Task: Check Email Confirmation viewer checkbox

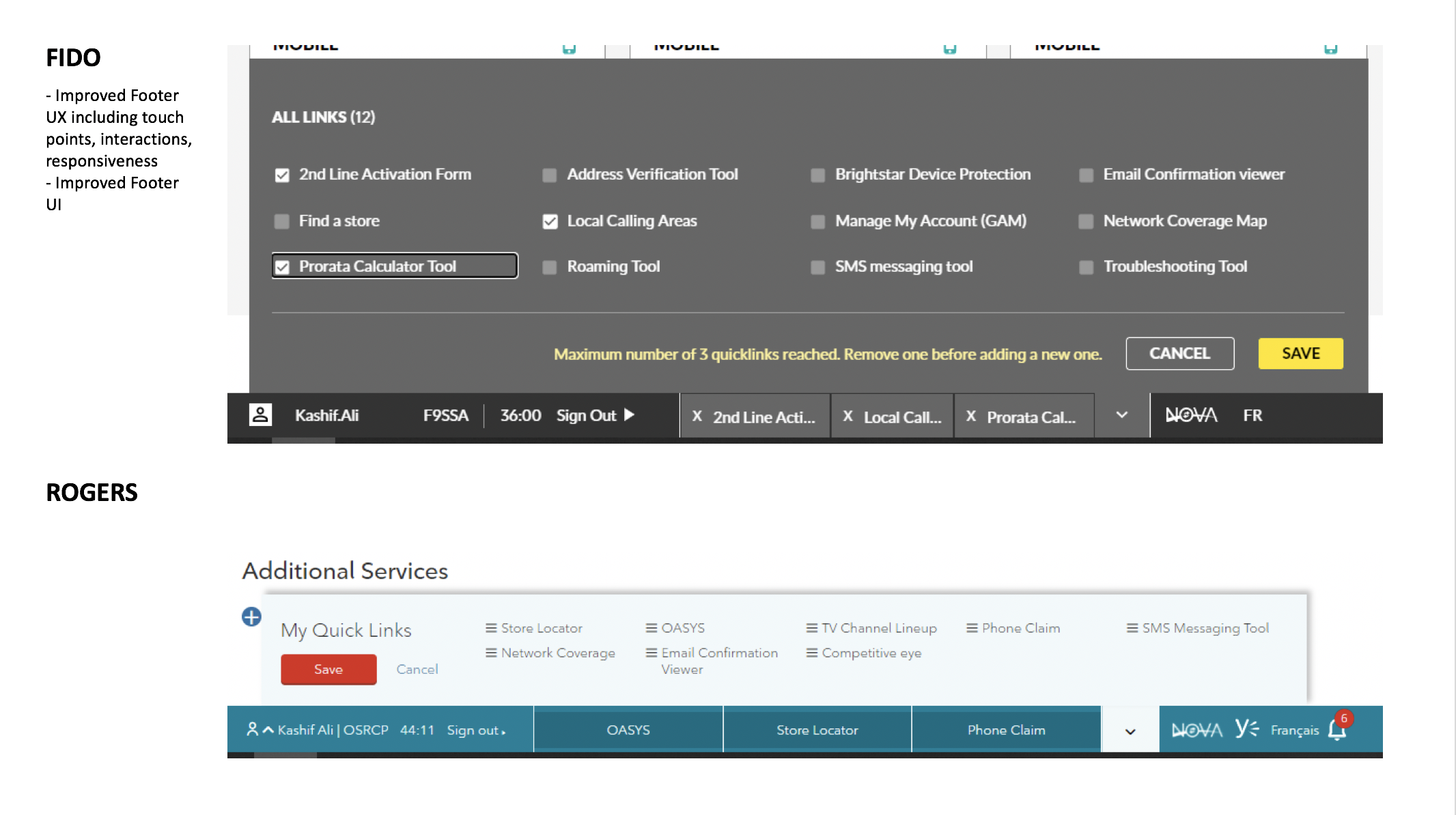Action: (x=1086, y=175)
